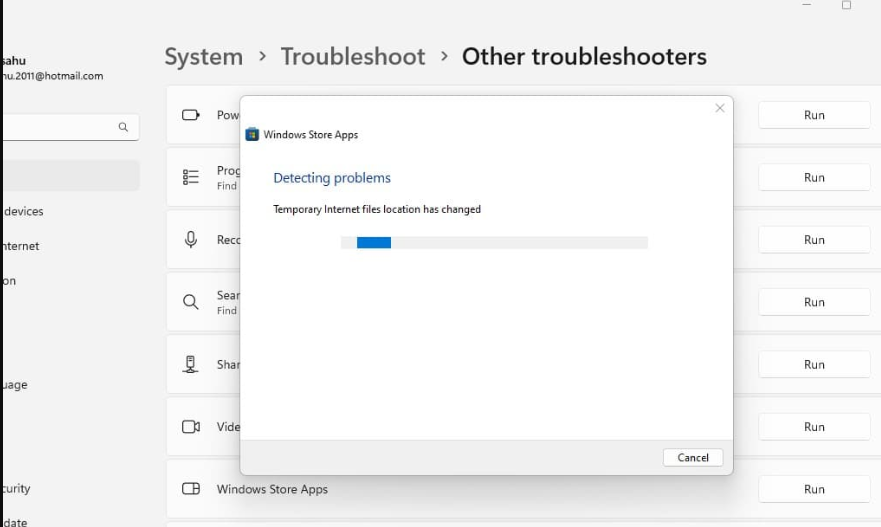The image size is (881, 527).
Task: Click the Detecting problems heading
Action: [331, 178]
